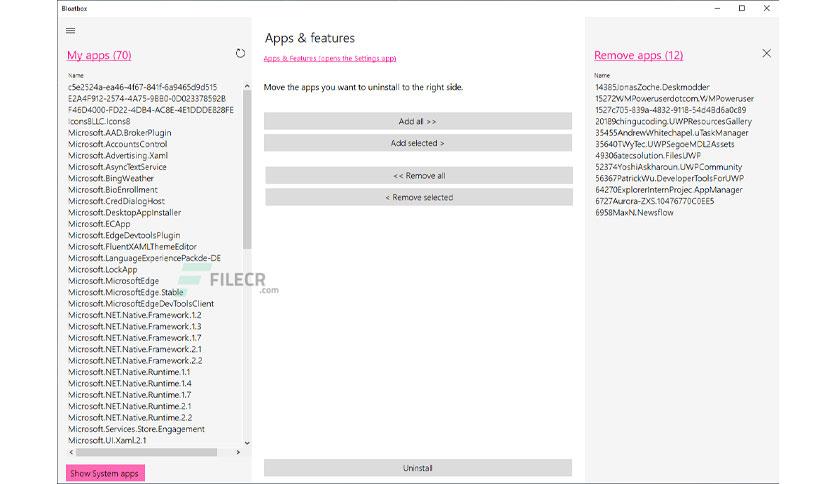The height and width of the screenshot is (484, 836).
Task: Select Microsoft.EdgeDevtoolsPlugin
Action: [x=124, y=236]
